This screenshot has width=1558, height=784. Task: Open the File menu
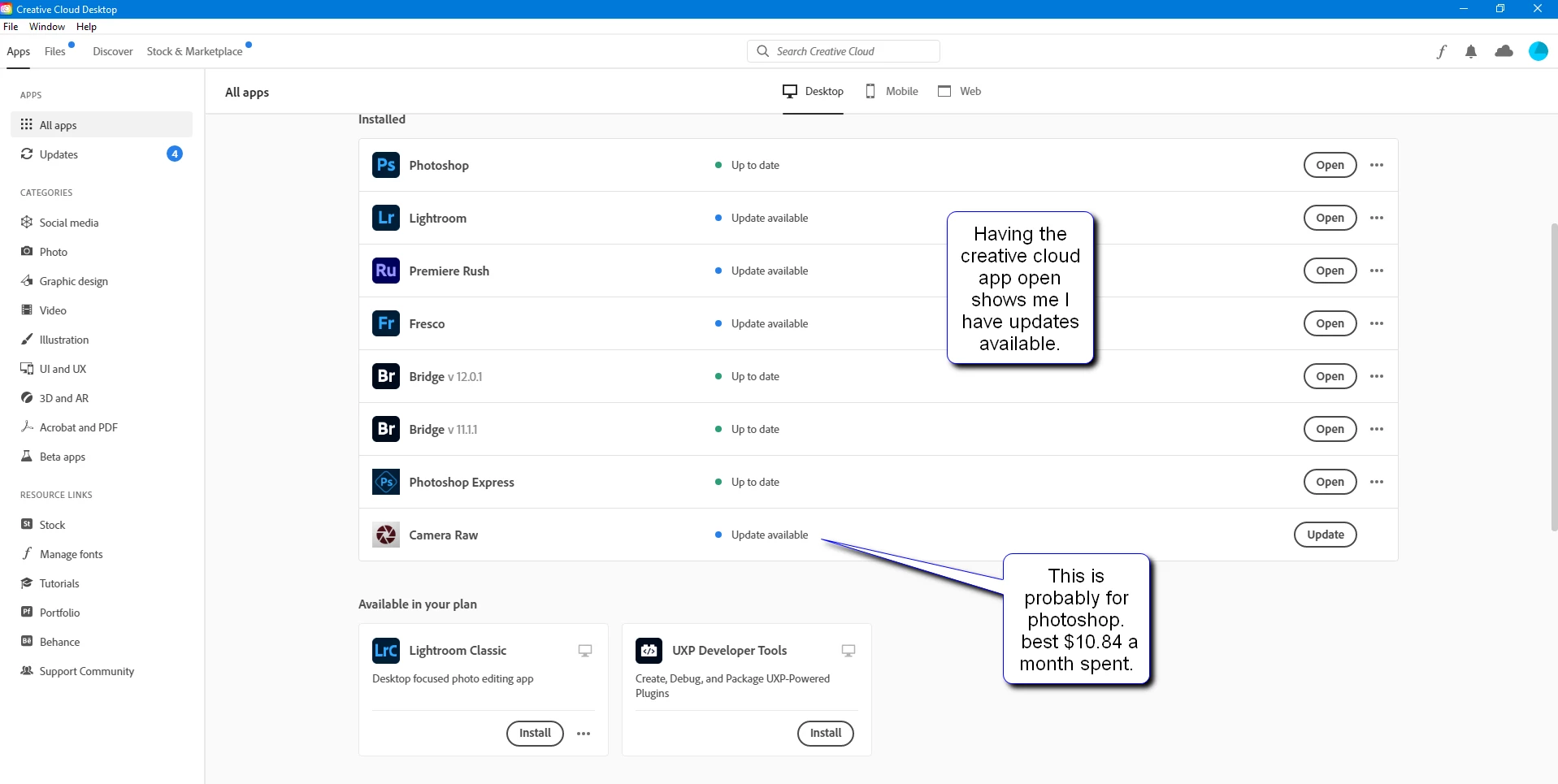tap(11, 27)
